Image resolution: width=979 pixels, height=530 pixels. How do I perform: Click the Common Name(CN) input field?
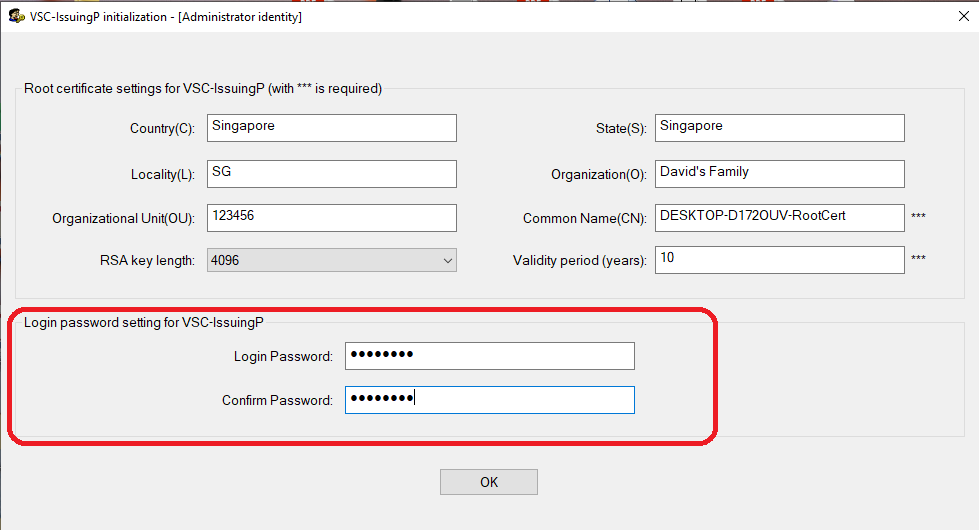click(779, 217)
